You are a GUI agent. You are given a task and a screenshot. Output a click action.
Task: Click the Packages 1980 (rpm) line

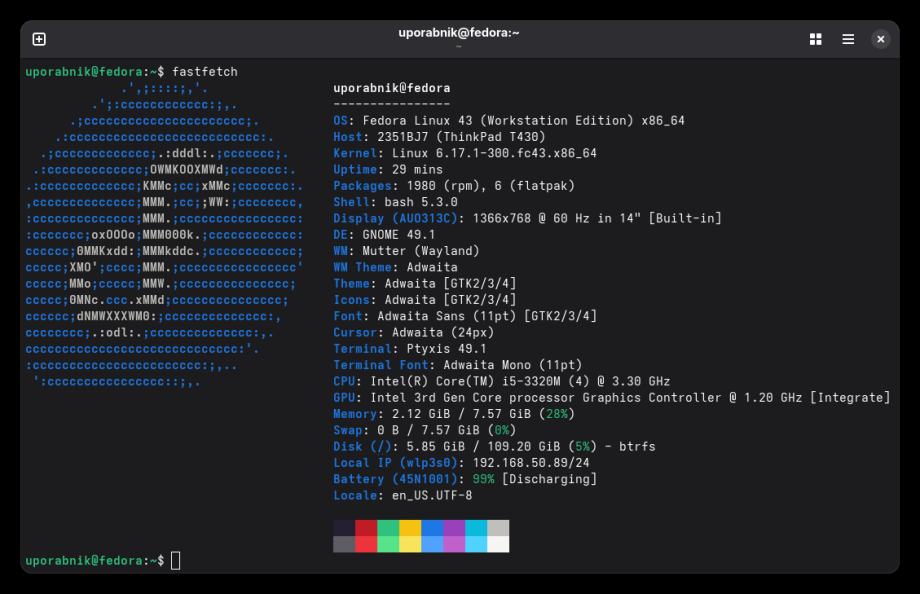click(x=454, y=185)
